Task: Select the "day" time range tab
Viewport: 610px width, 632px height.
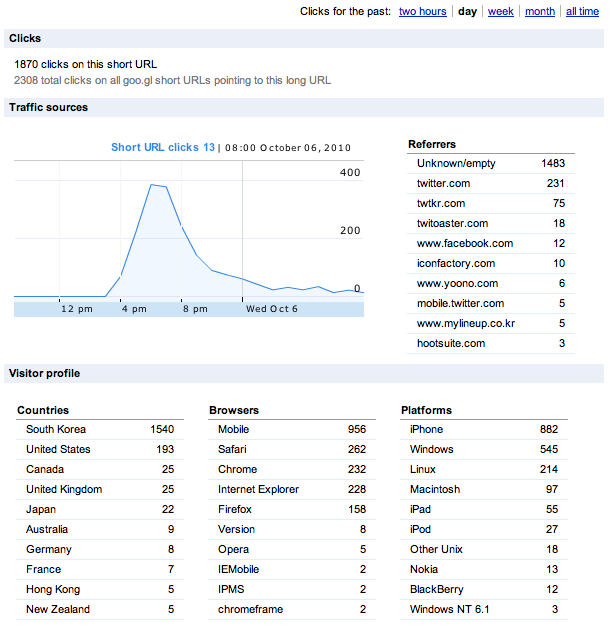Action: pyautogui.click(x=467, y=11)
